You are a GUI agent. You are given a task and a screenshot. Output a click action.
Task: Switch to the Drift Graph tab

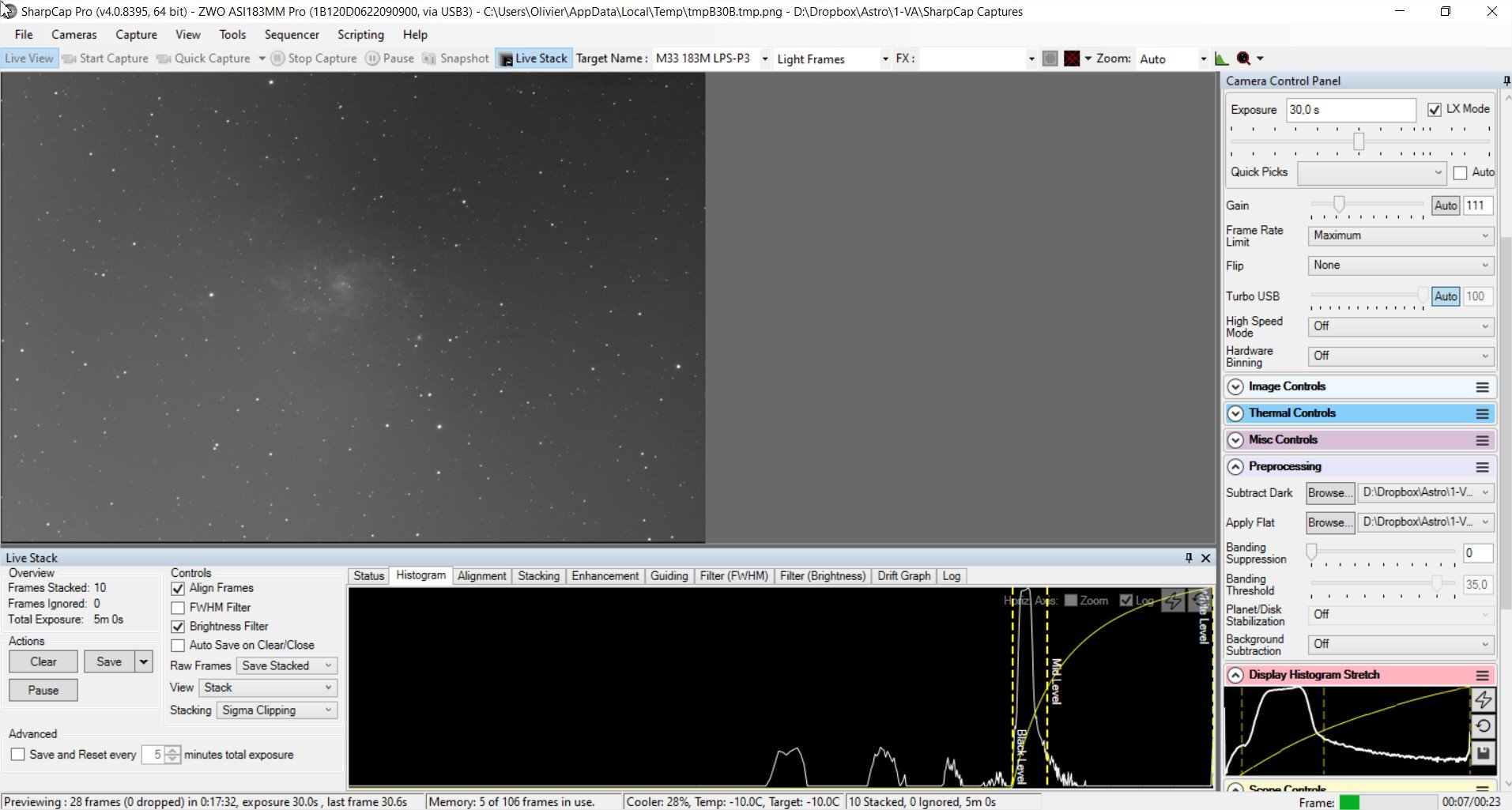(903, 576)
